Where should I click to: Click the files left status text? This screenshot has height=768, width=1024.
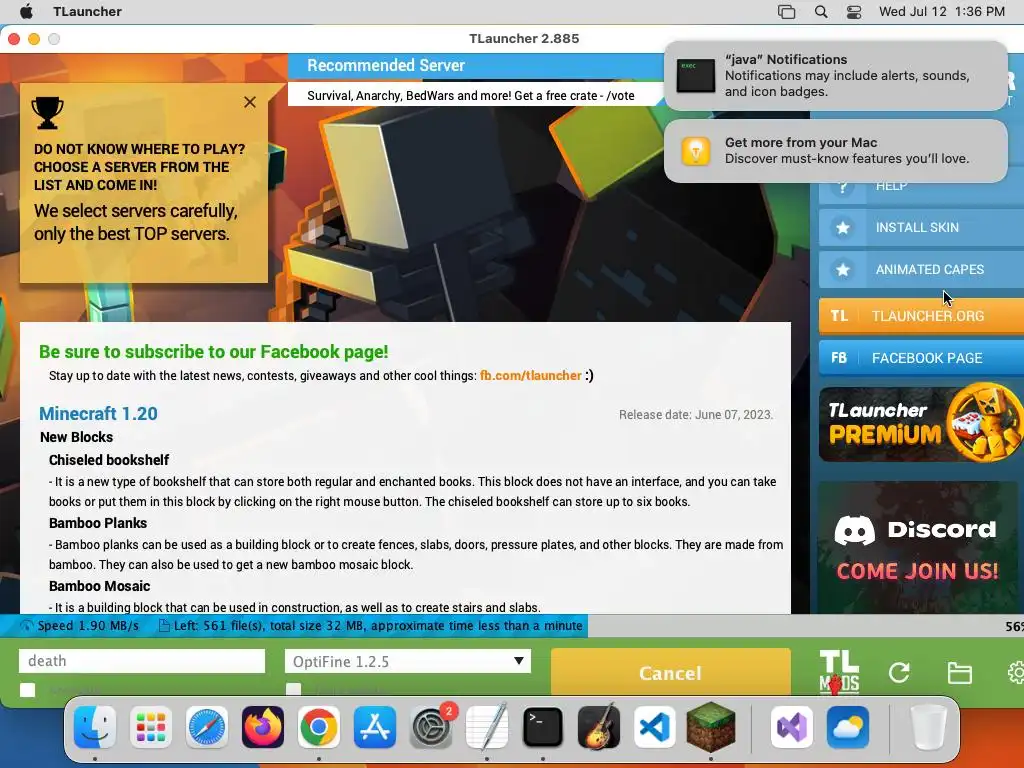pyautogui.click(x=377, y=626)
